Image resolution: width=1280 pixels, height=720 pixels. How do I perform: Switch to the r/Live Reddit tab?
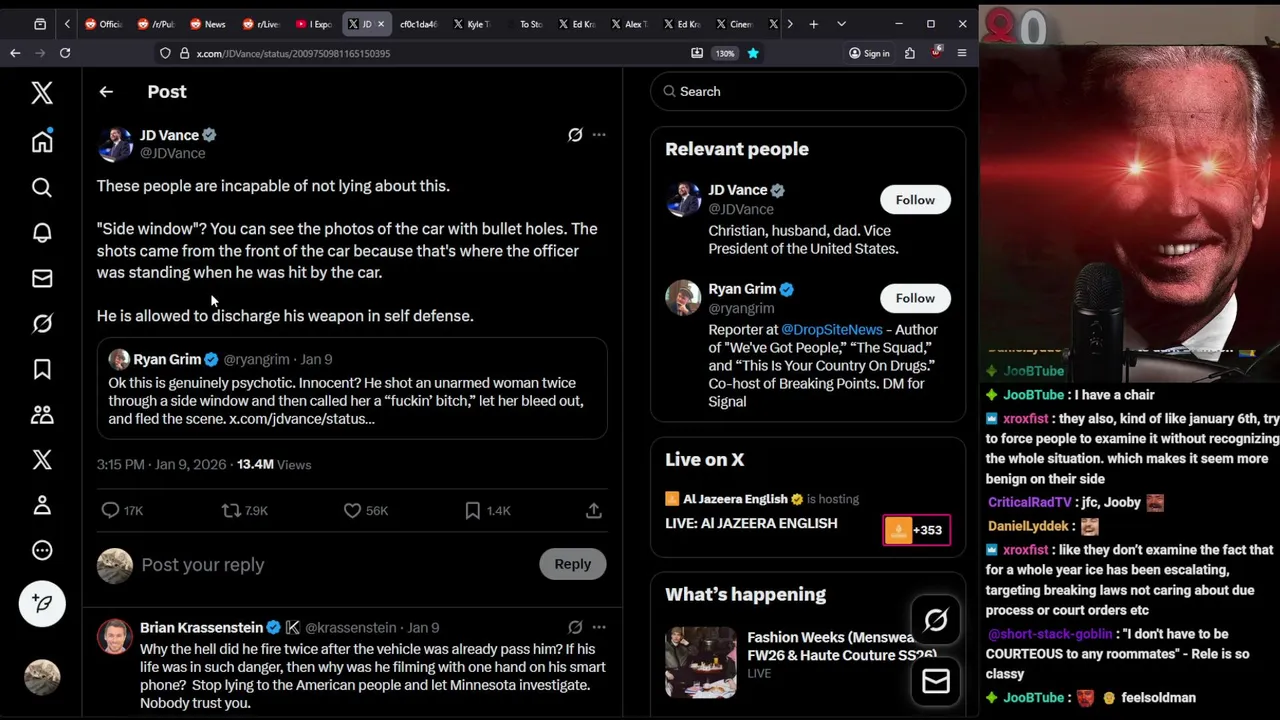[x=260, y=24]
